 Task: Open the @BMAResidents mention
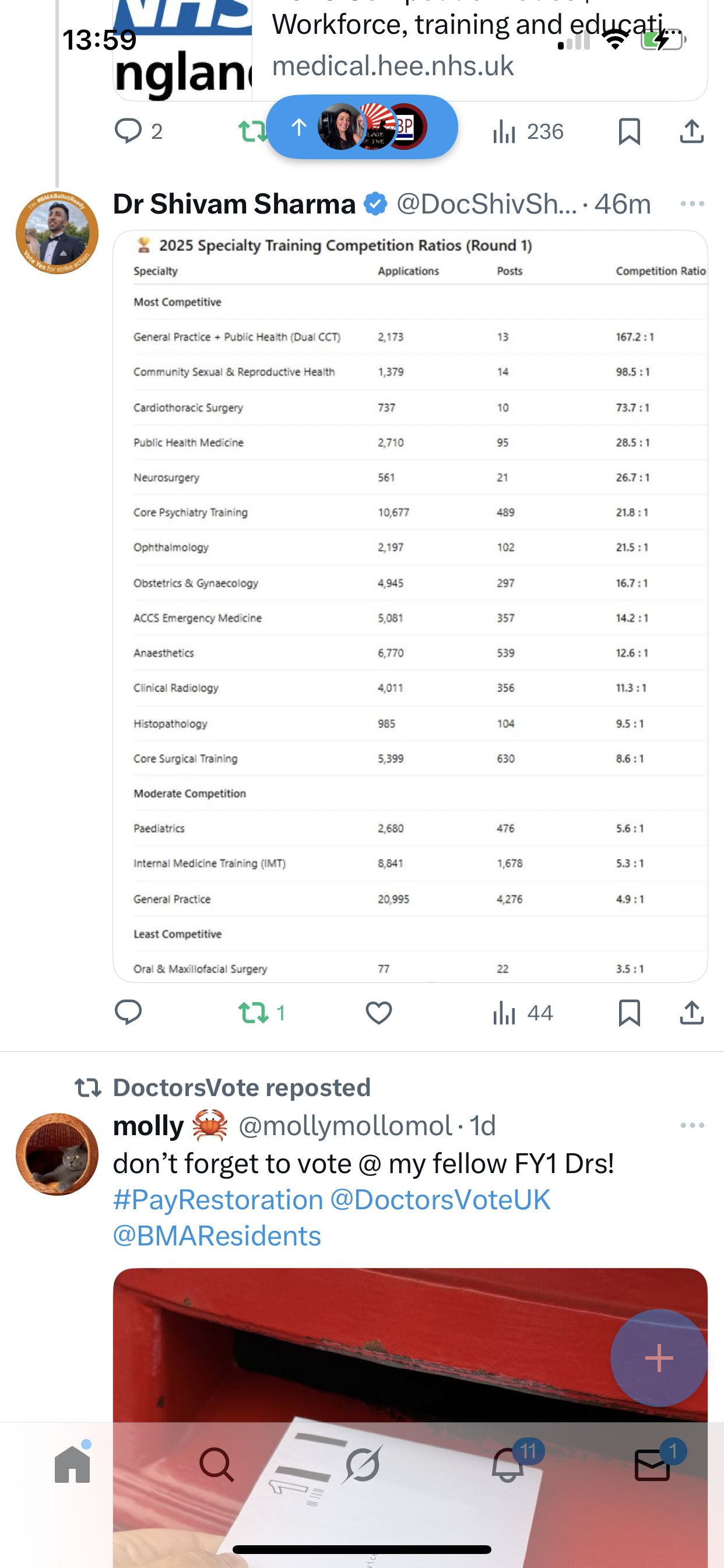point(217,1236)
